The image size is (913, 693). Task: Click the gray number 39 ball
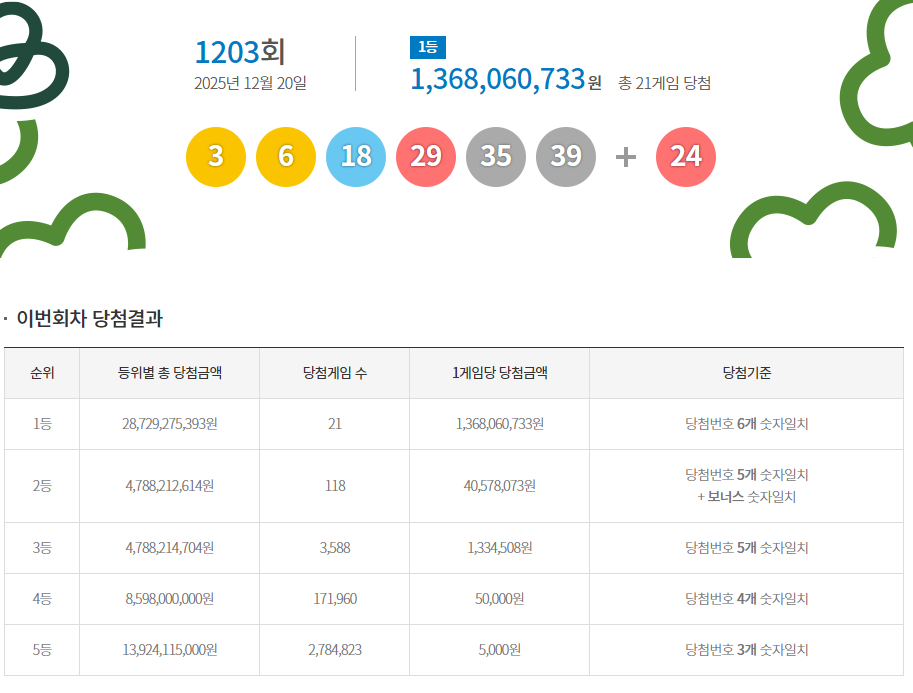pos(566,157)
